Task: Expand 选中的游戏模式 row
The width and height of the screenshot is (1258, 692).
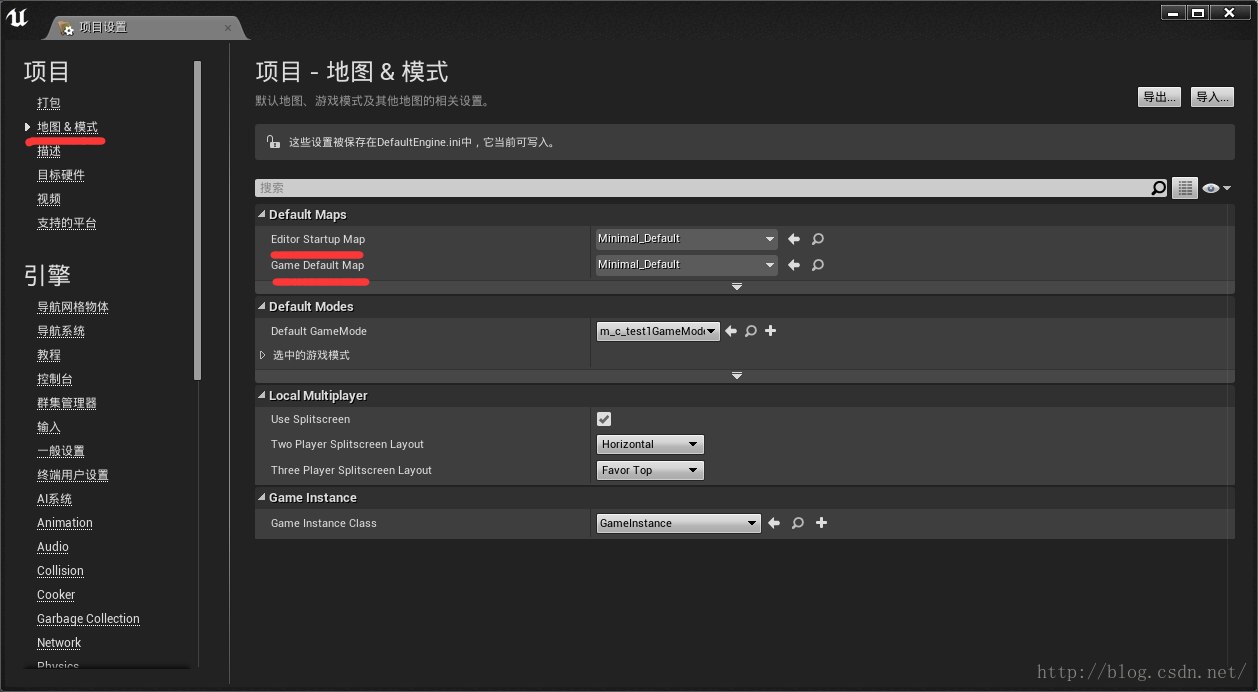Action: click(x=263, y=355)
